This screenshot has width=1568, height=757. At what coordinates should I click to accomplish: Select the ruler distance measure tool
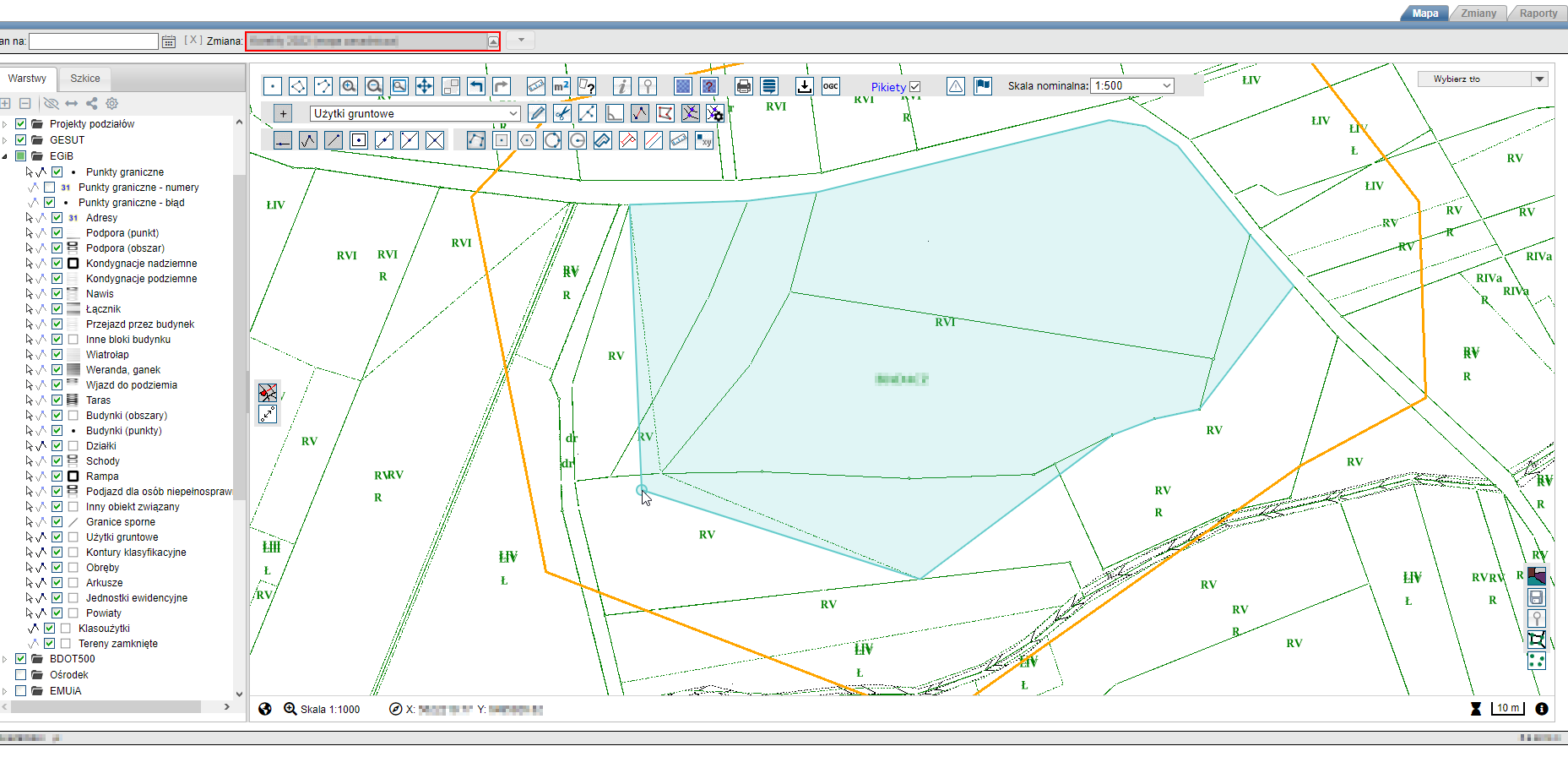pyautogui.click(x=535, y=86)
